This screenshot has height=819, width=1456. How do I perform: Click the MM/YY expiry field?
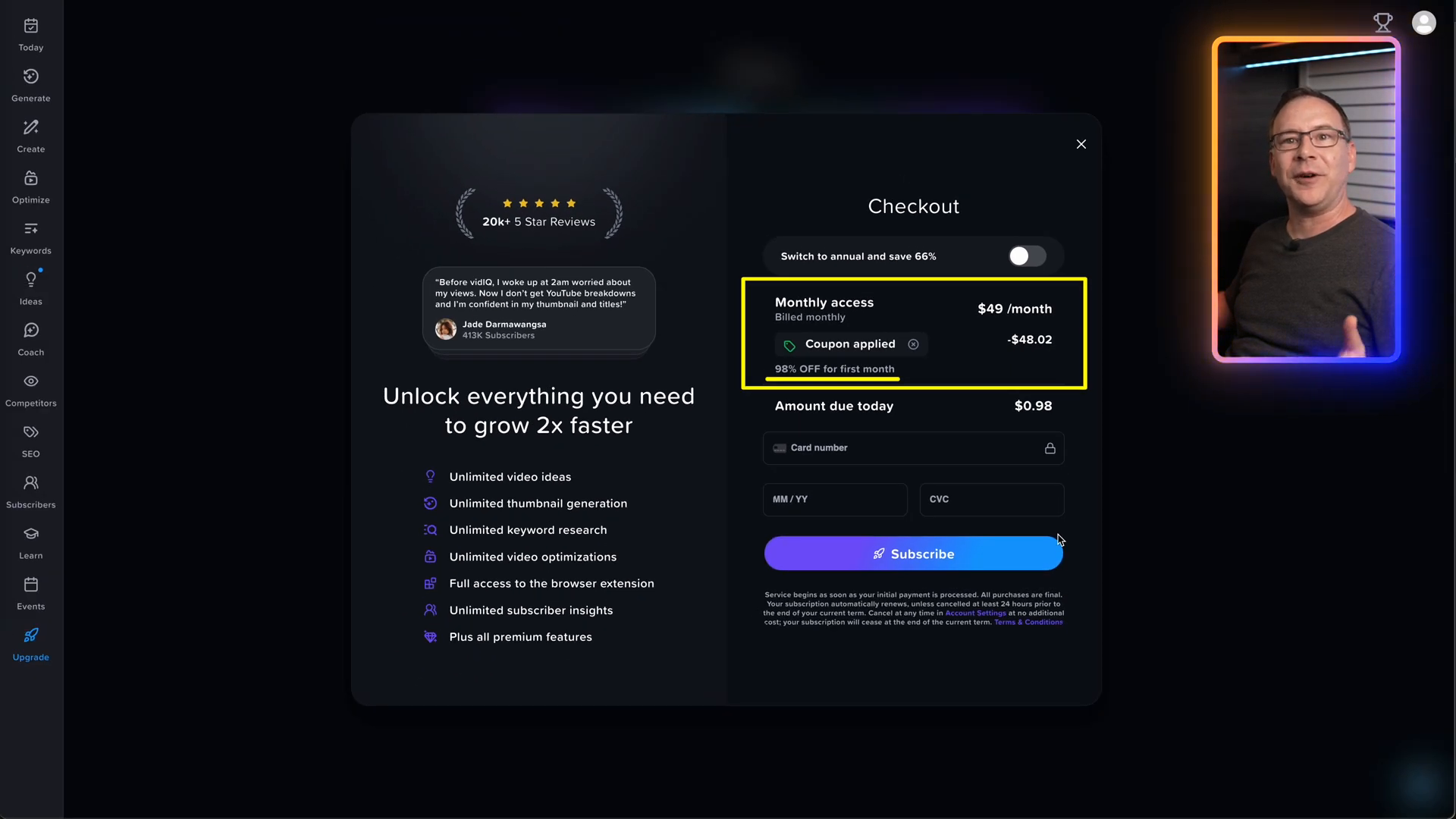pos(835,499)
